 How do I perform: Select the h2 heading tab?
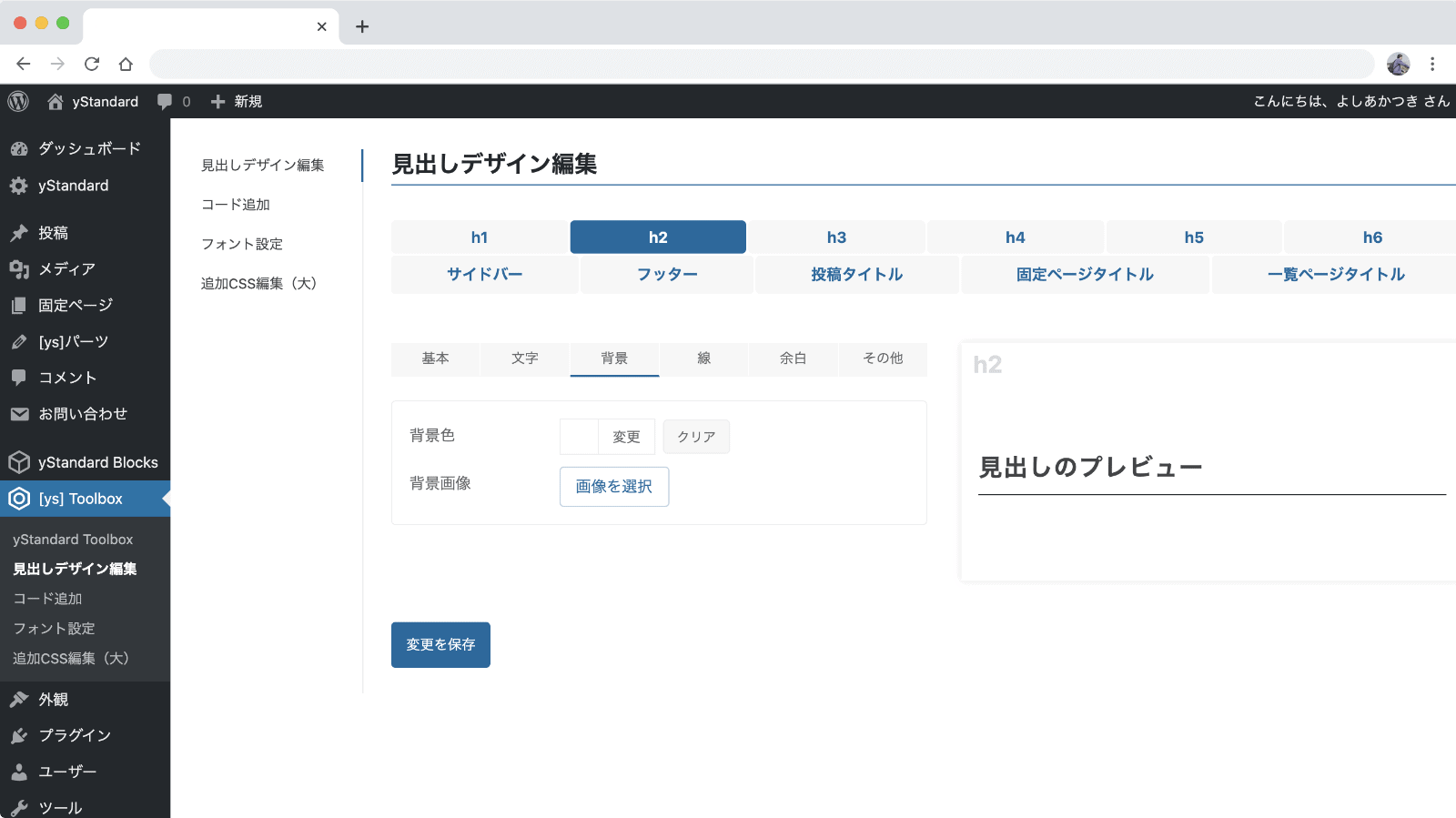pos(658,237)
